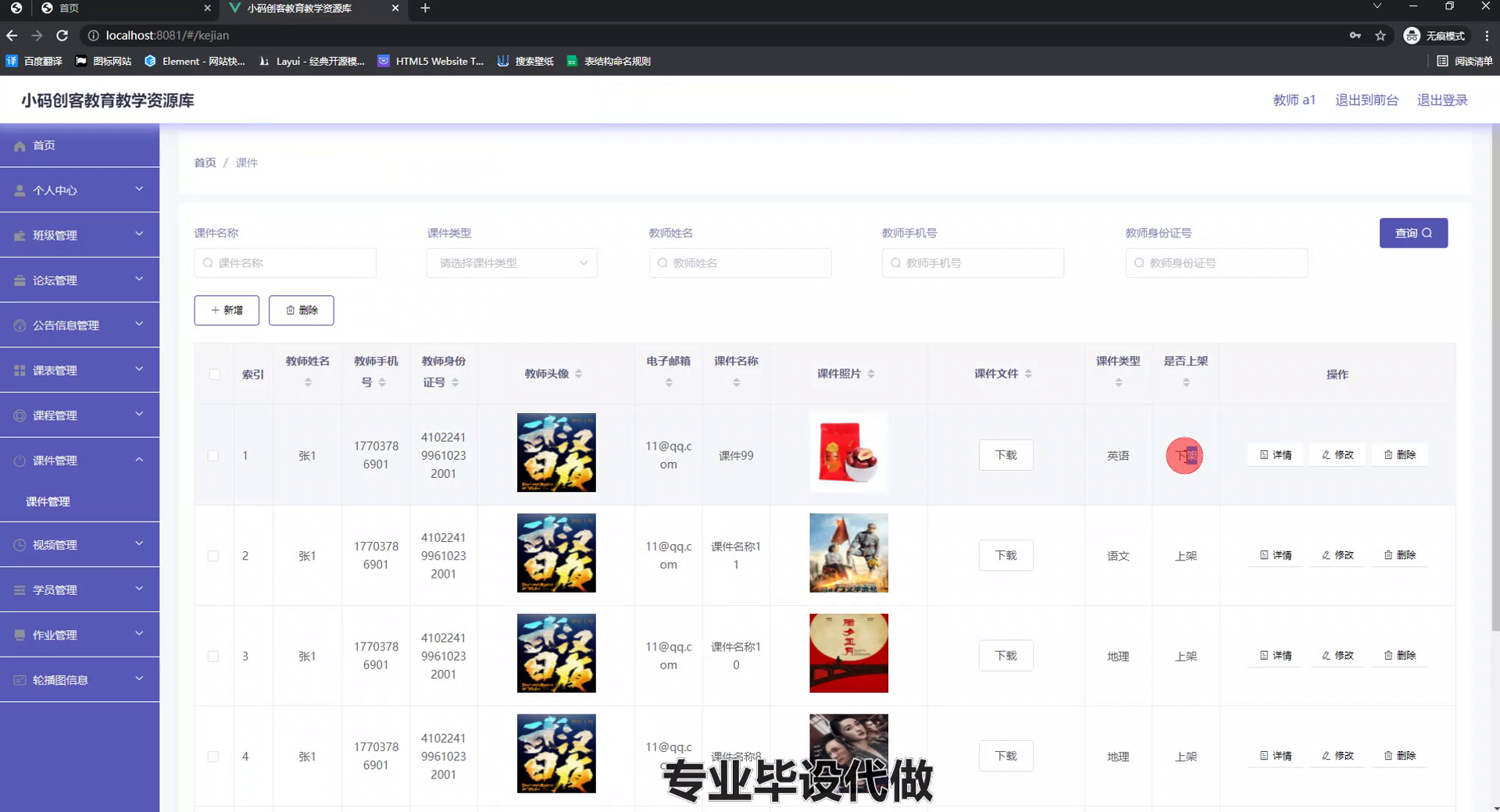The height and width of the screenshot is (812, 1500).
Task: Click the home icon in sidebar
Action: tap(20, 146)
